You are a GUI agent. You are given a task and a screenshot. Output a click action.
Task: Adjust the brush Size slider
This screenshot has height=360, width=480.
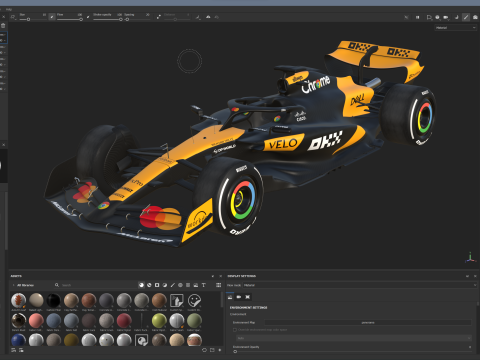coord(33,19)
